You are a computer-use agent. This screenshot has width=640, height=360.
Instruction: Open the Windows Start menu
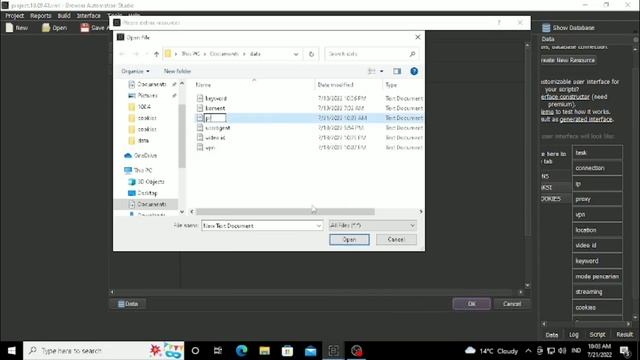pyautogui.click(x=11, y=351)
